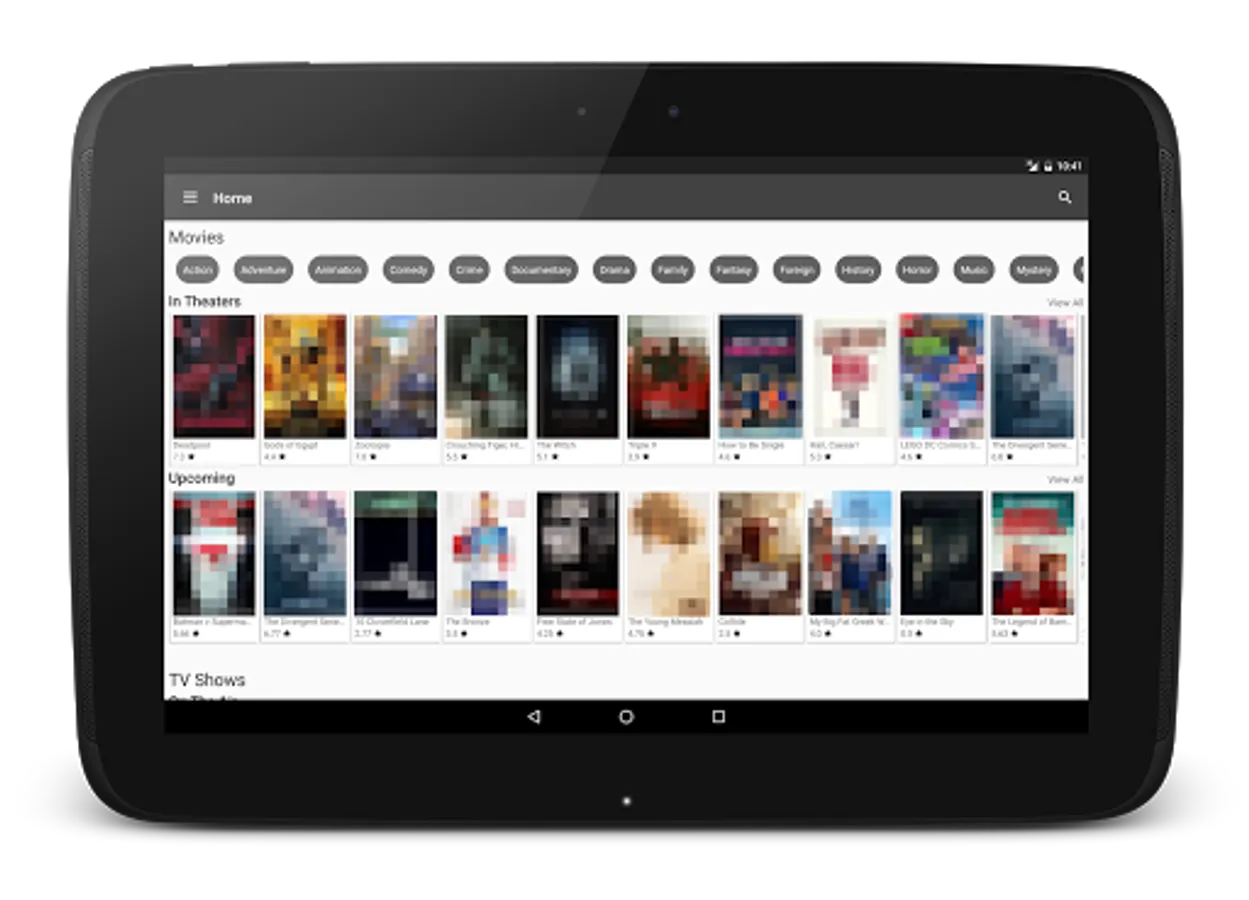Select the Mystery genre chip
1249x900 pixels.
point(1034,270)
